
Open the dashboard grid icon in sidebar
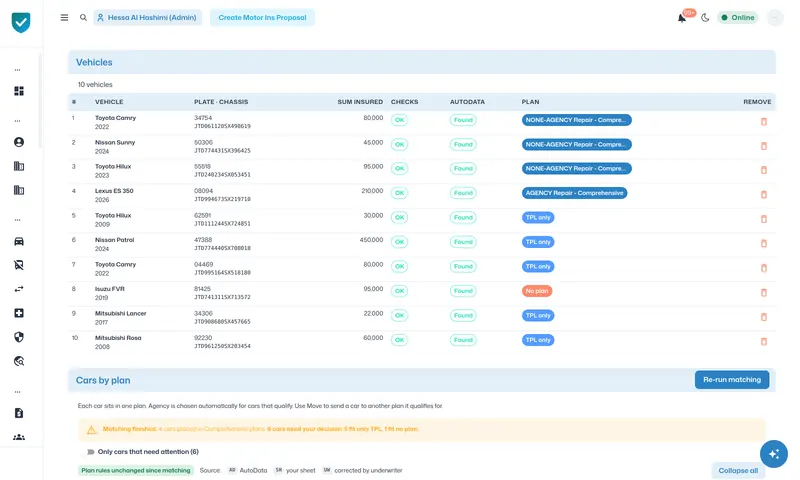coord(19,91)
